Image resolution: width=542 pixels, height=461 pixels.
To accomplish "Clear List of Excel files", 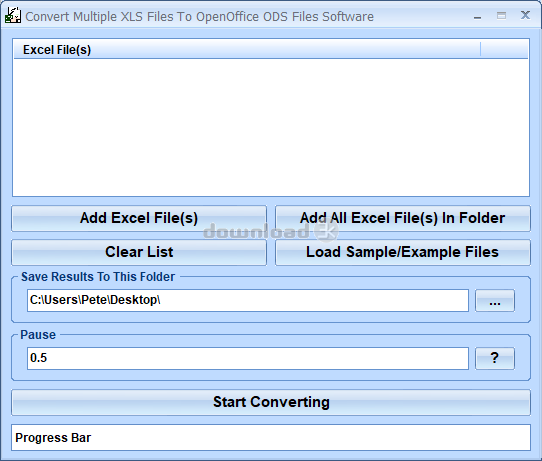I will pos(139,252).
